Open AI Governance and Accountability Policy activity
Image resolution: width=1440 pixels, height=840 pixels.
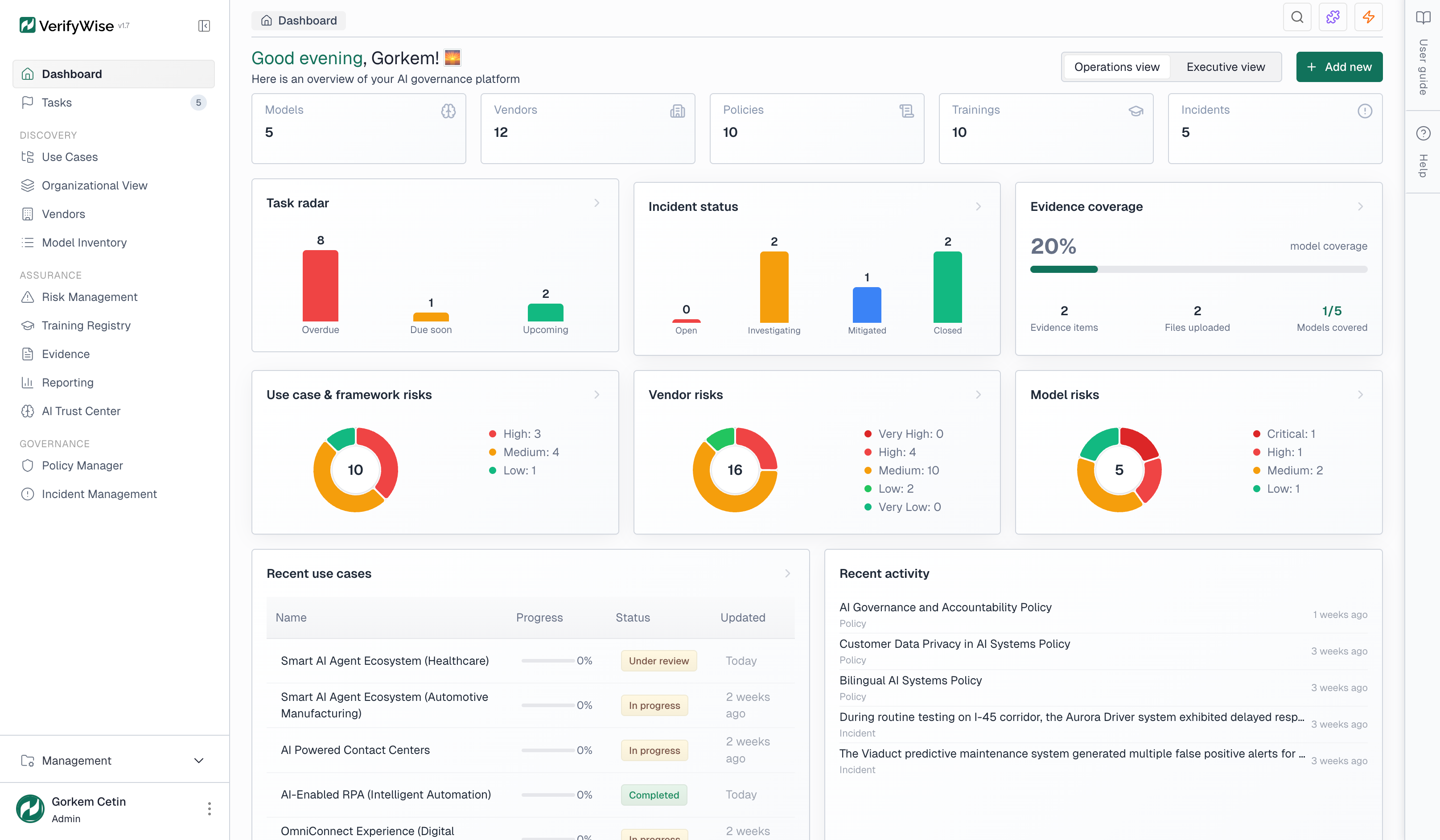[1103, 614]
